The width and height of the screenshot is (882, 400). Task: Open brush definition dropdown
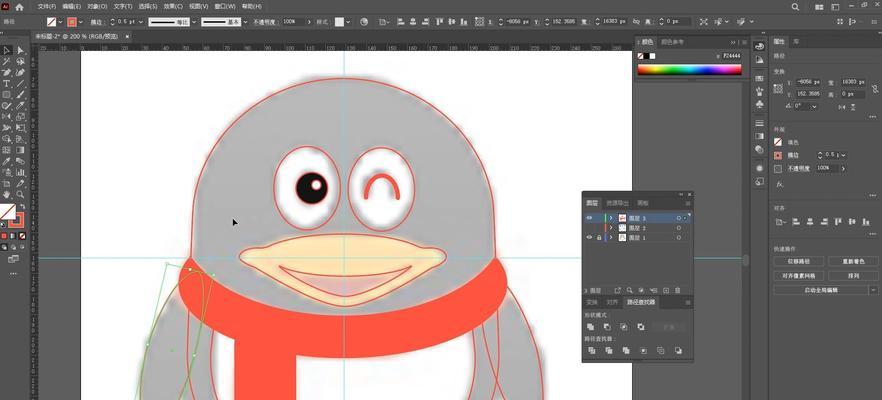click(245, 21)
